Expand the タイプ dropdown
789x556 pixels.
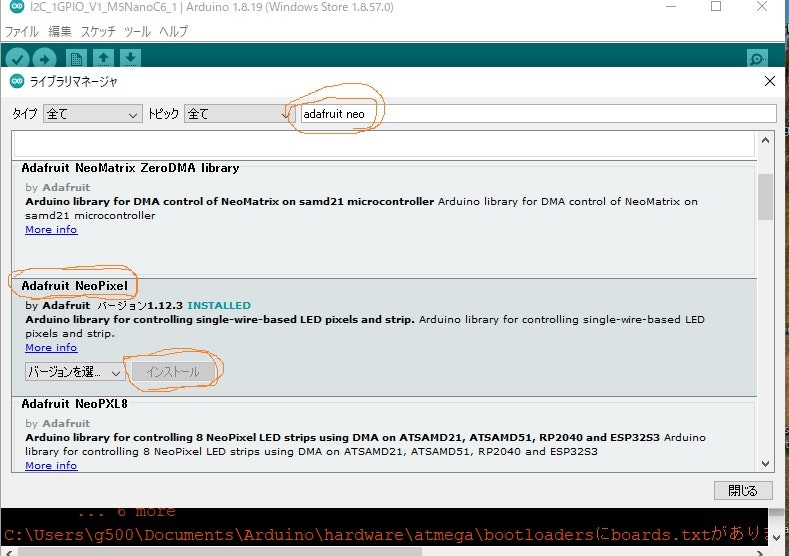pyautogui.click(x=92, y=114)
